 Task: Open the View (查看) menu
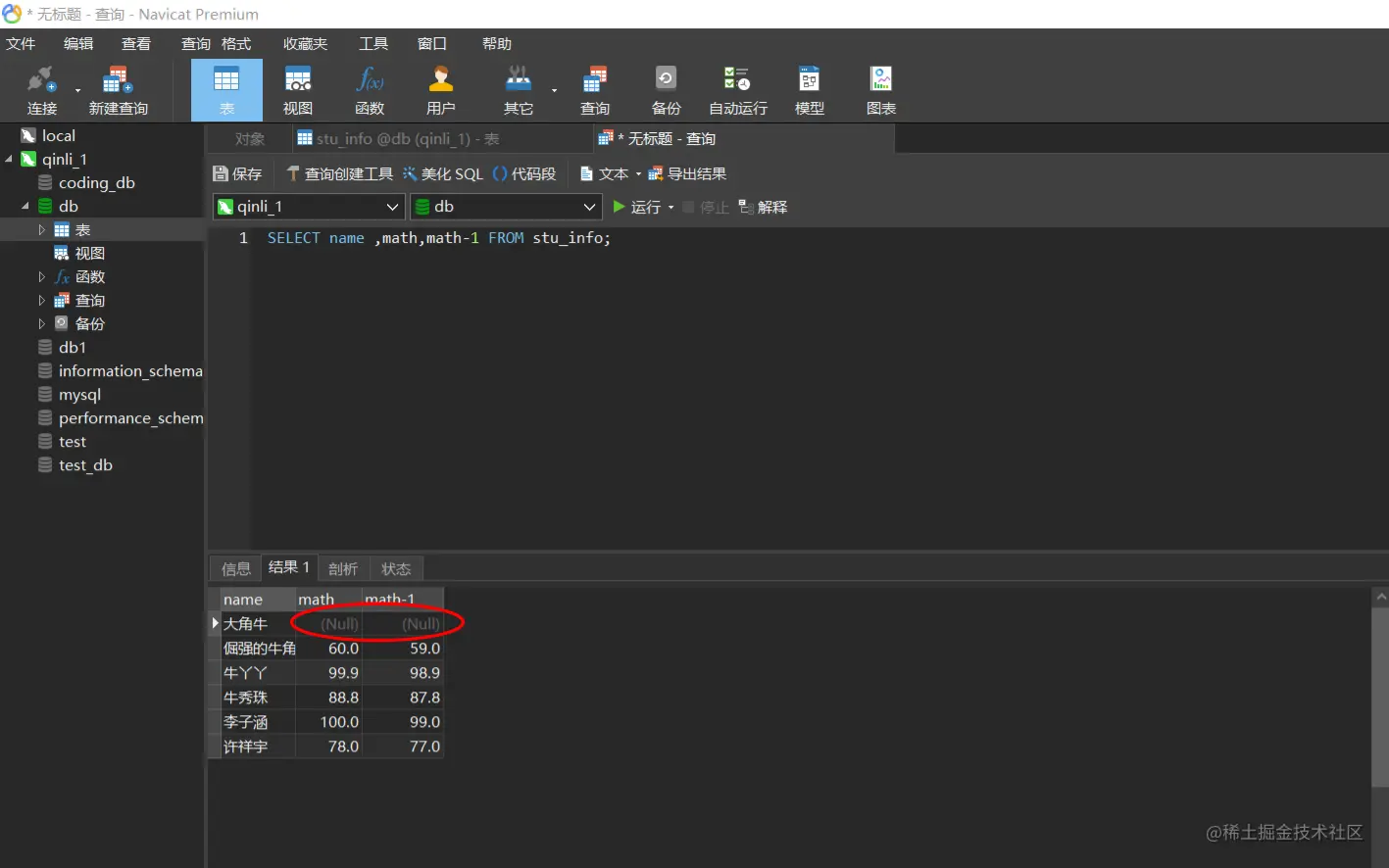(x=136, y=43)
